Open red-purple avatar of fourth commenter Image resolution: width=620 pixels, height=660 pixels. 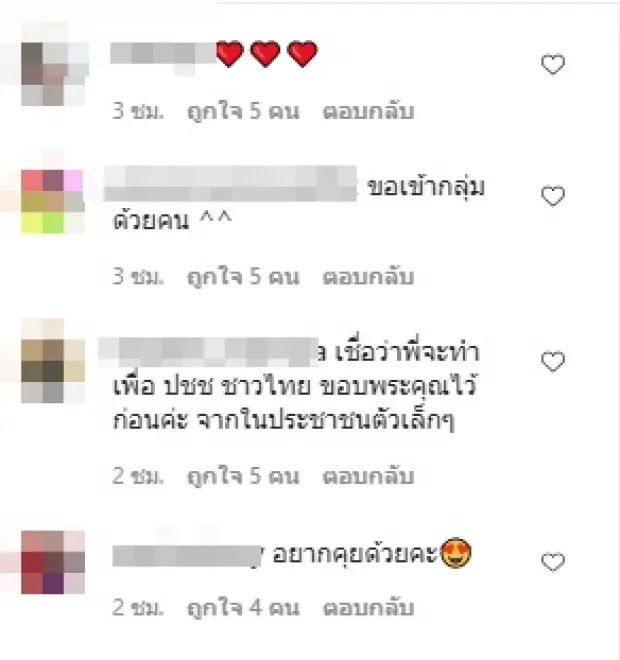53,562
